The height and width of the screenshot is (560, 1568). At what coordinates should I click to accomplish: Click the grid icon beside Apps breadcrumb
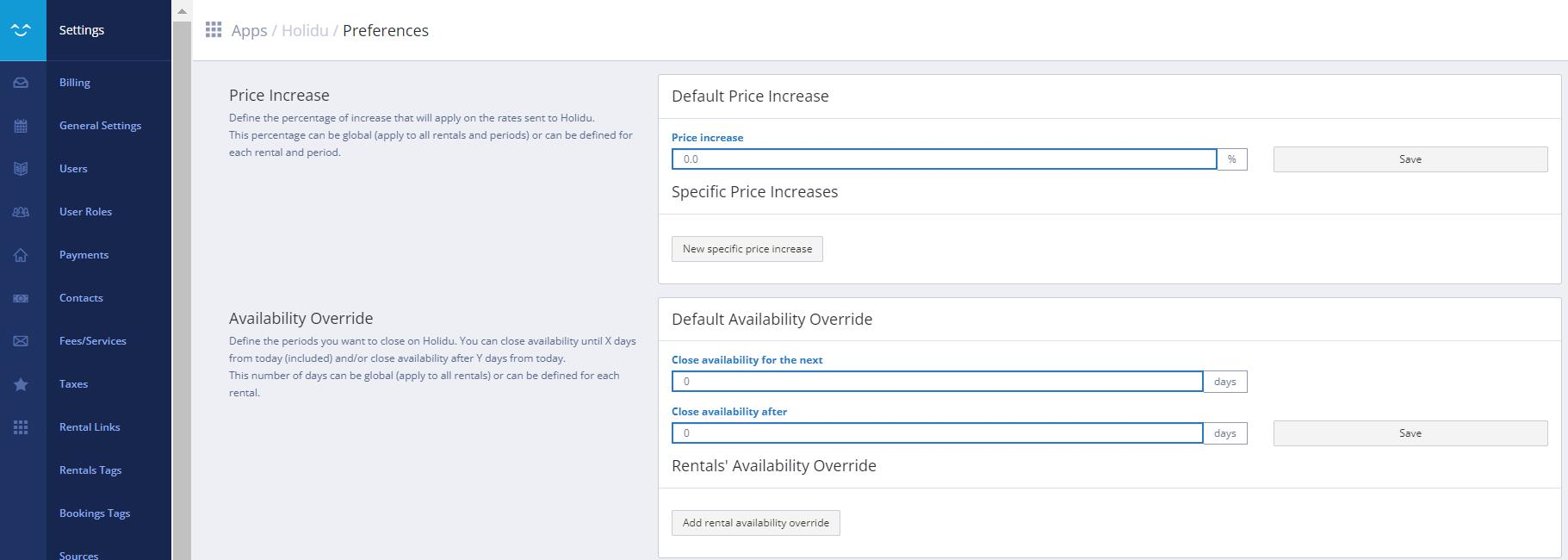click(214, 30)
